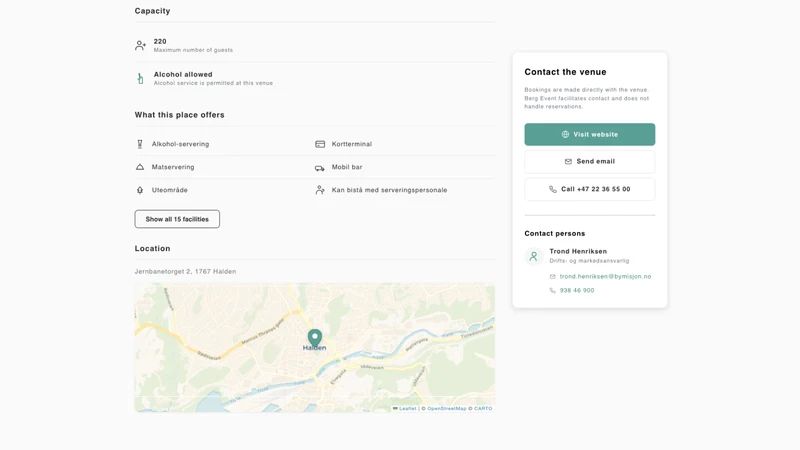Email trond.henriksen@bymisjon.no
Screen dimensions: 800x450
605,276
